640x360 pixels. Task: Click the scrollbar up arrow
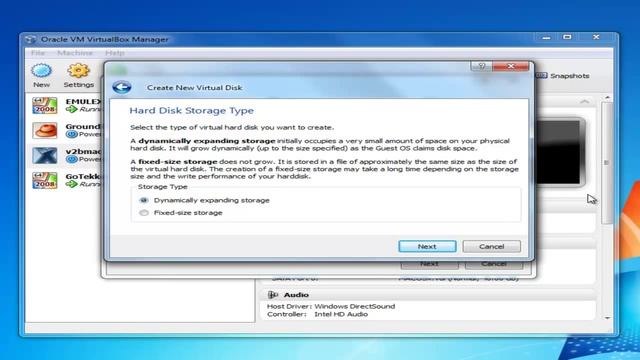click(607, 98)
